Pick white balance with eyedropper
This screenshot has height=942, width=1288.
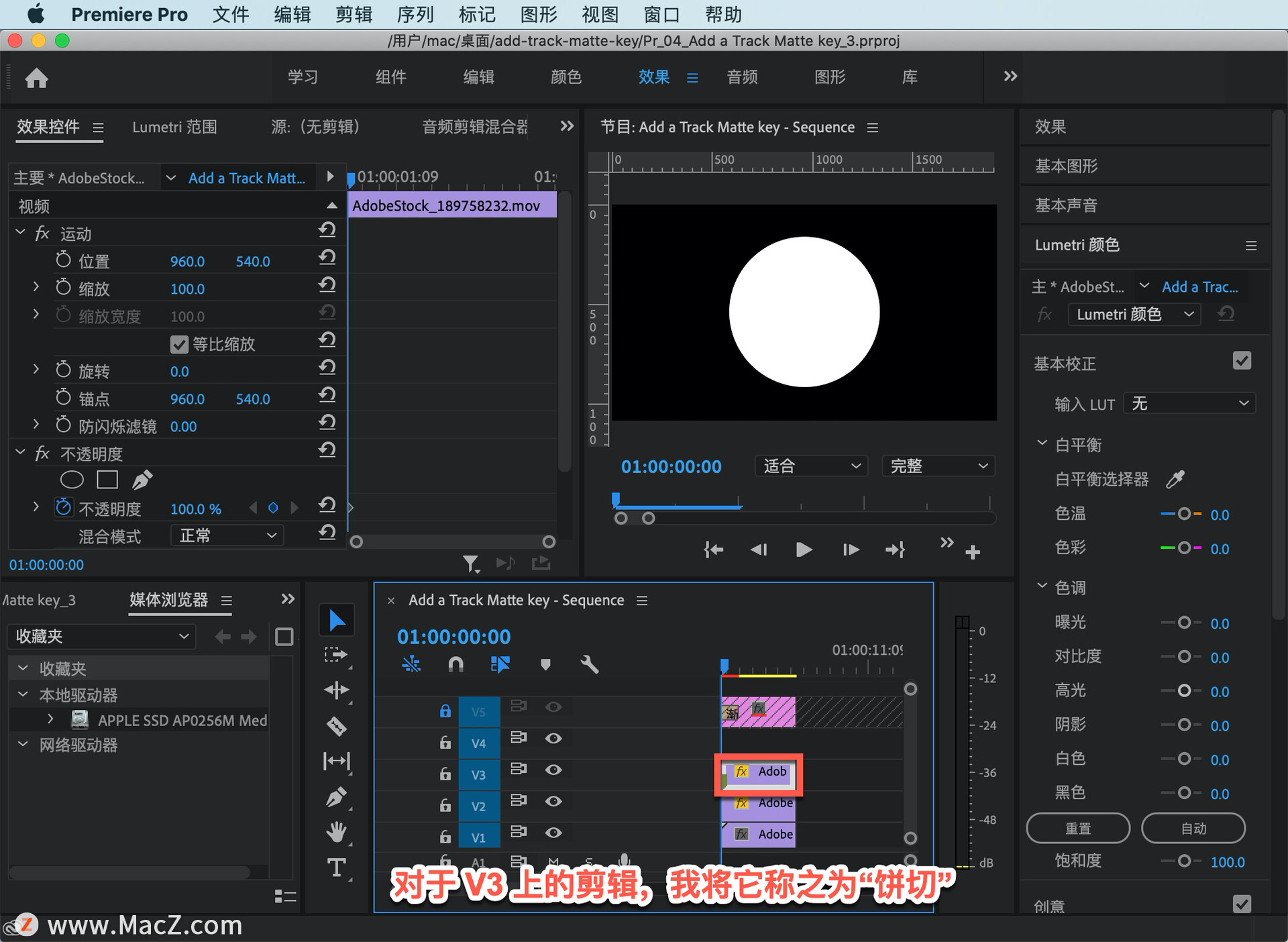pyautogui.click(x=1175, y=478)
